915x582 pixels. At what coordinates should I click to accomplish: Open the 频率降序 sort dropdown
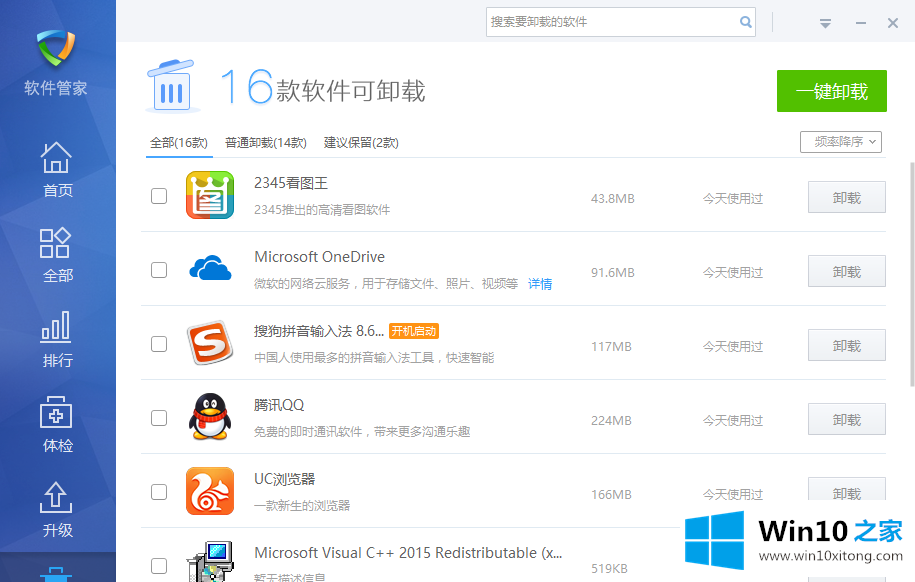pos(840,142)
